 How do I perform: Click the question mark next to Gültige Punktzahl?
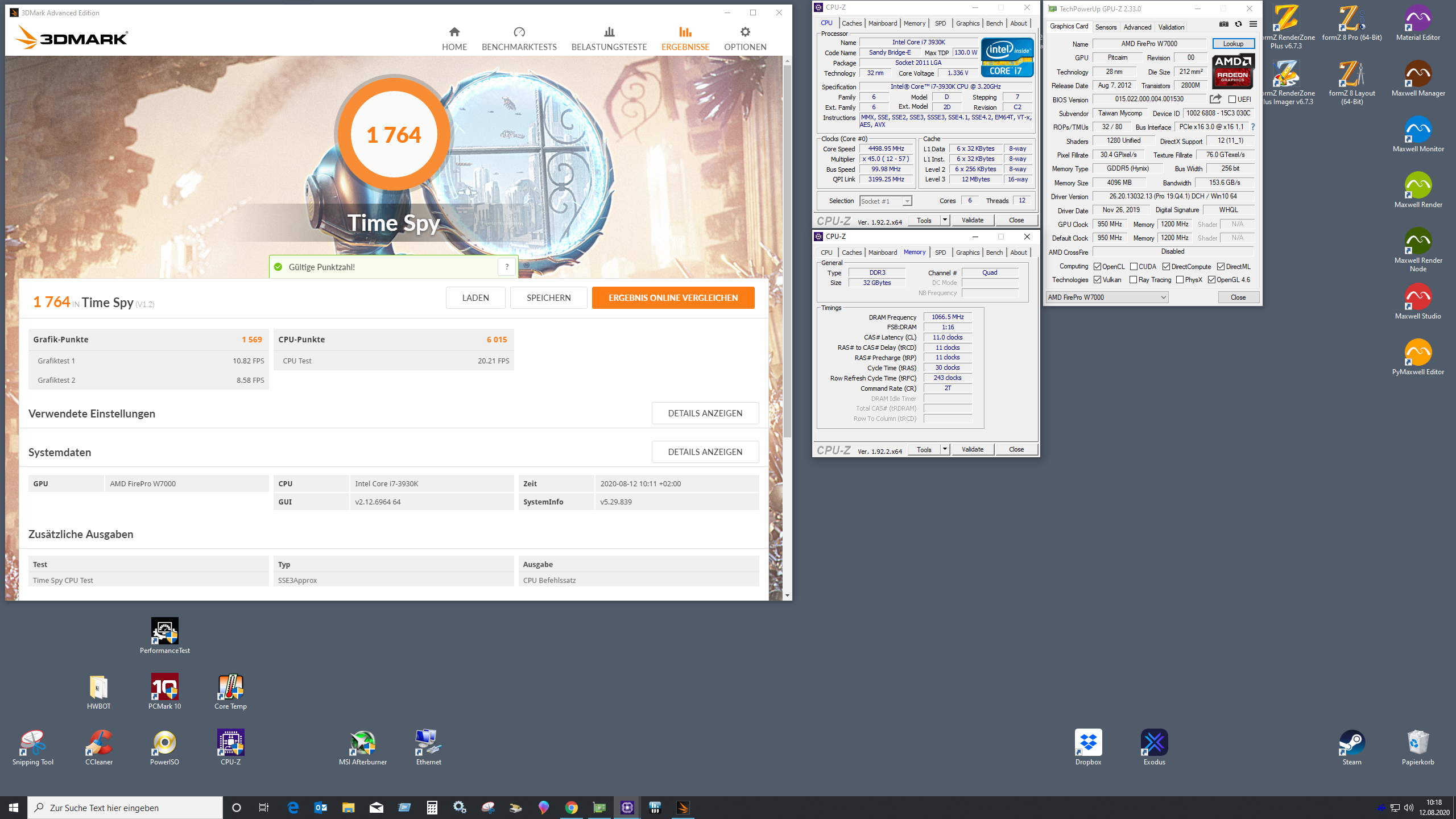point(507,267)
